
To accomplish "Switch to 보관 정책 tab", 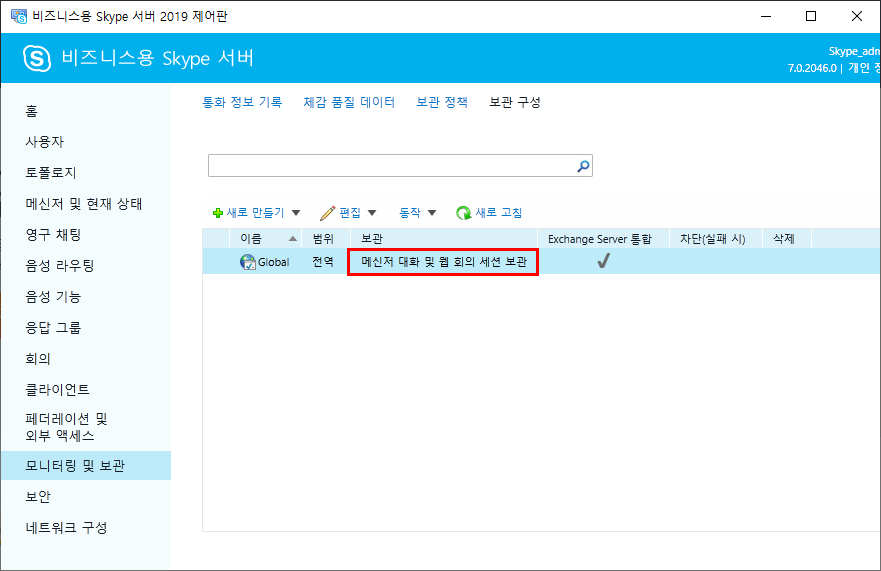I will pos(442,102).
